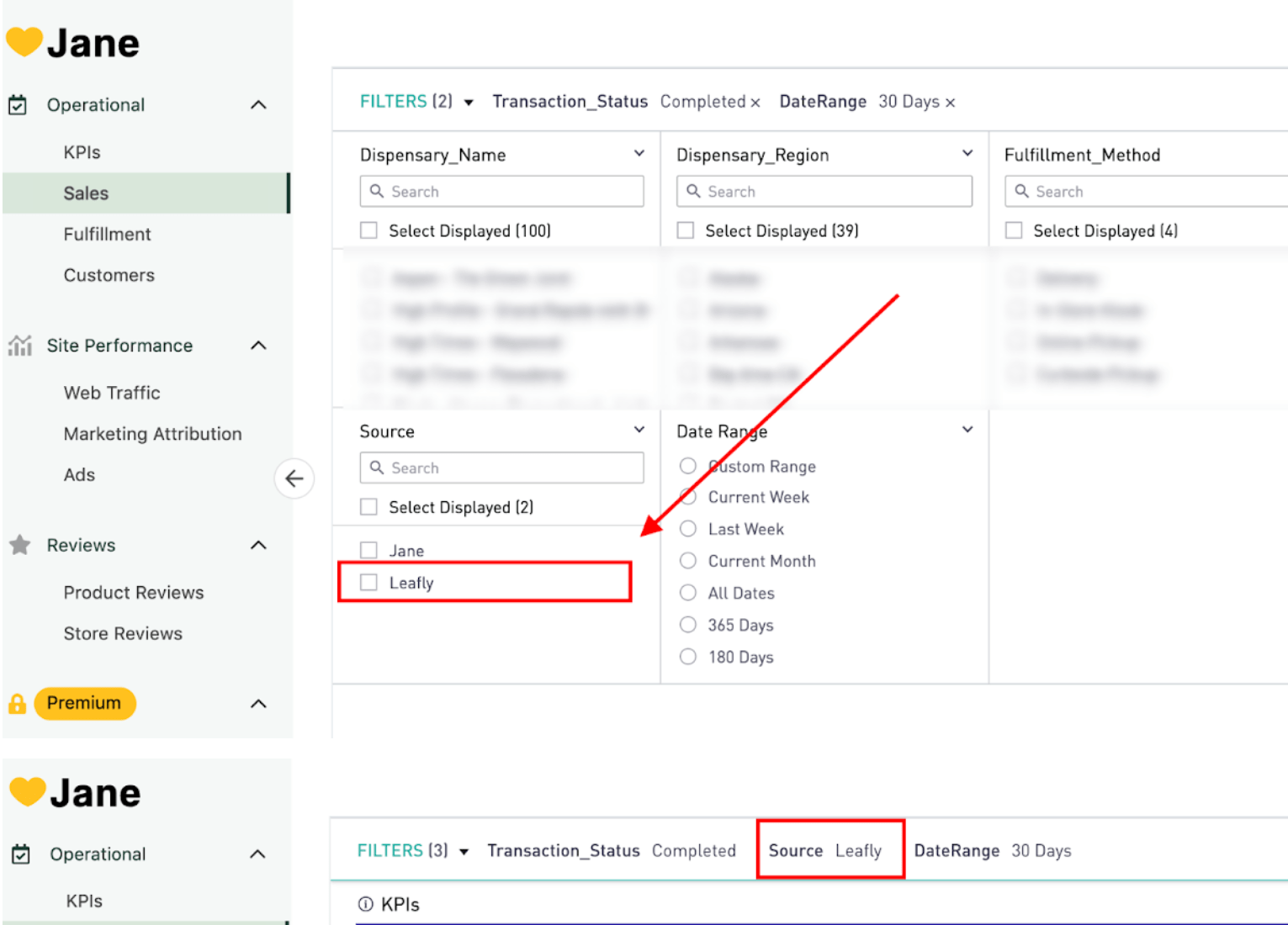Collapse the Operational section chevron in top sidebar

[258, 105]
